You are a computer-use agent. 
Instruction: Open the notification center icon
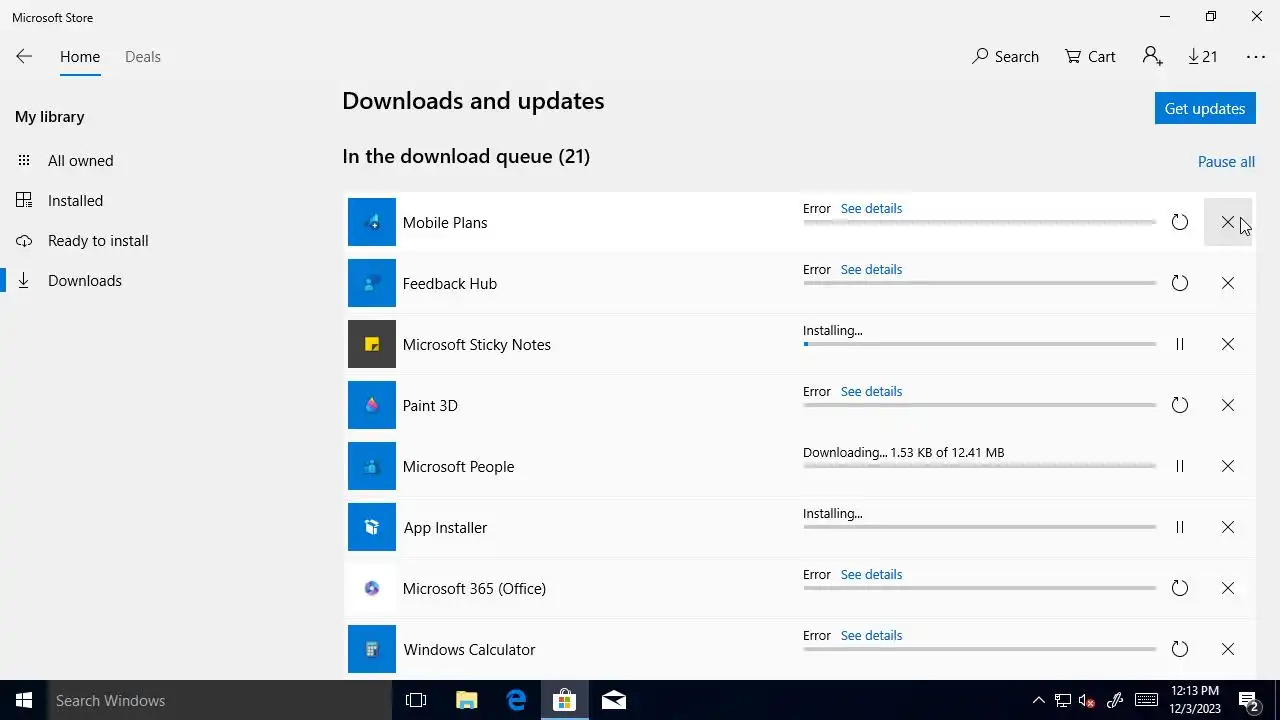(1248, 700)
